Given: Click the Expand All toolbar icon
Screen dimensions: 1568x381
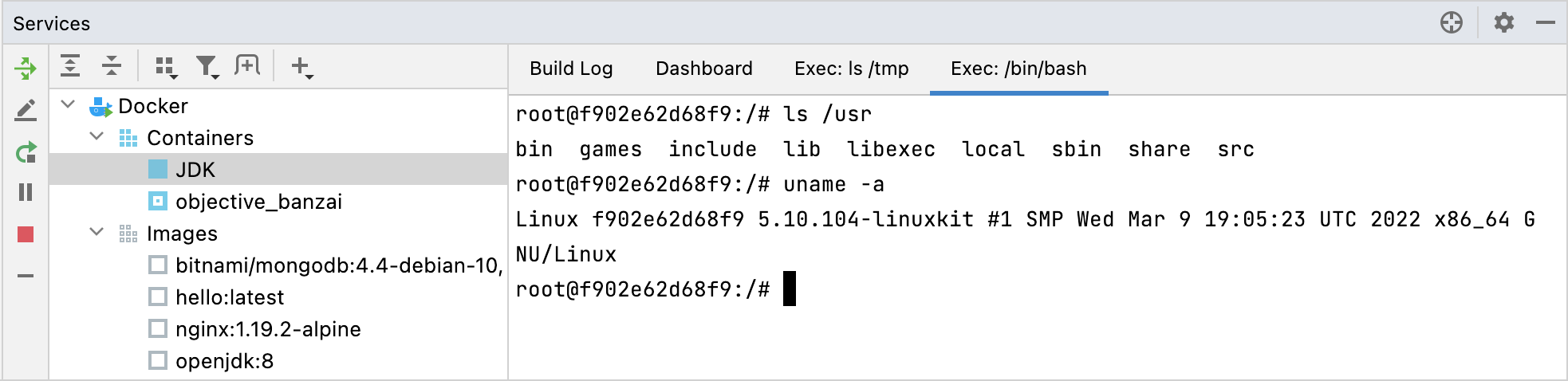Looking at the screenshot, I should pyautogui.click(x=70, y=66).
